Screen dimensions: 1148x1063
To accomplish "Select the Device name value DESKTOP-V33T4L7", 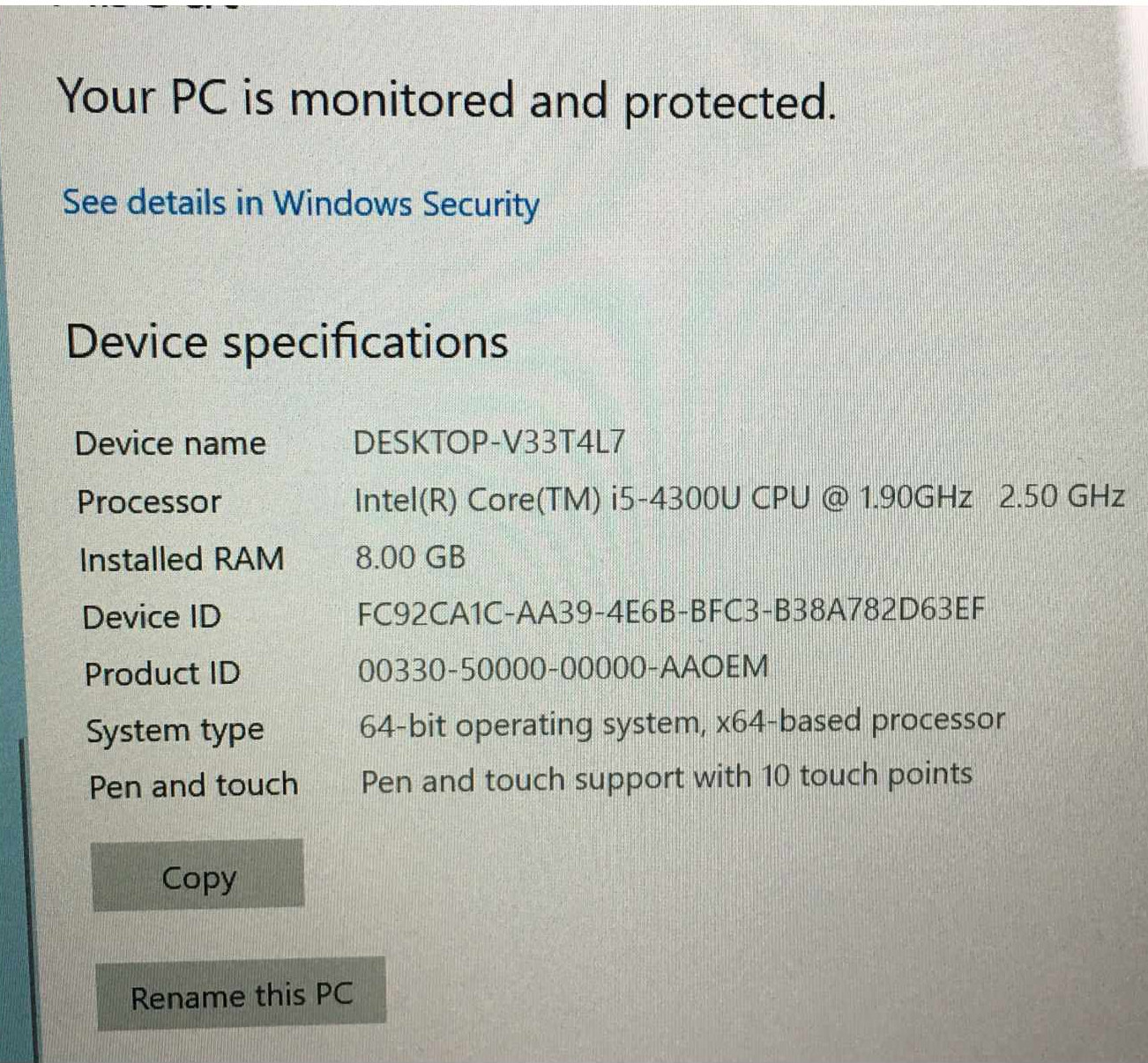I will click(x=489, y=441).
